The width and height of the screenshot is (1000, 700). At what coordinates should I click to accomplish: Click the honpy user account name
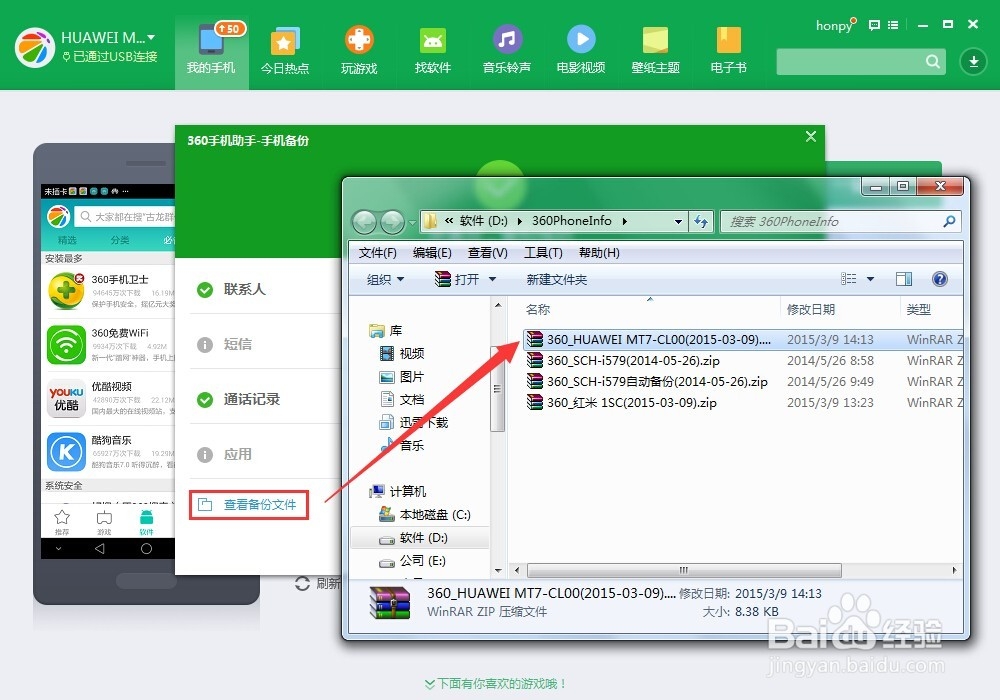(x=834, y=26)
